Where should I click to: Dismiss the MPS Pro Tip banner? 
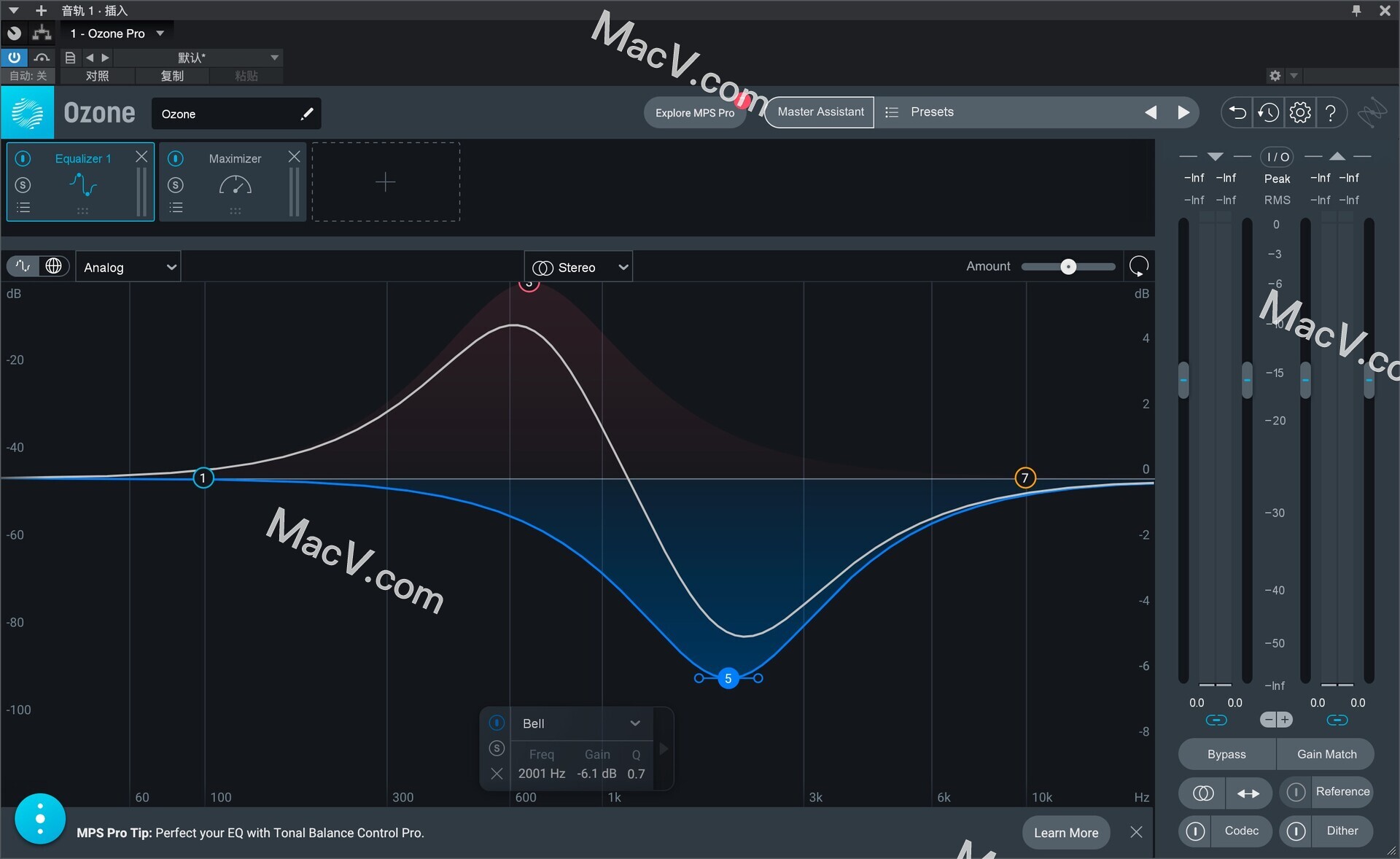tap(1136, 832)
